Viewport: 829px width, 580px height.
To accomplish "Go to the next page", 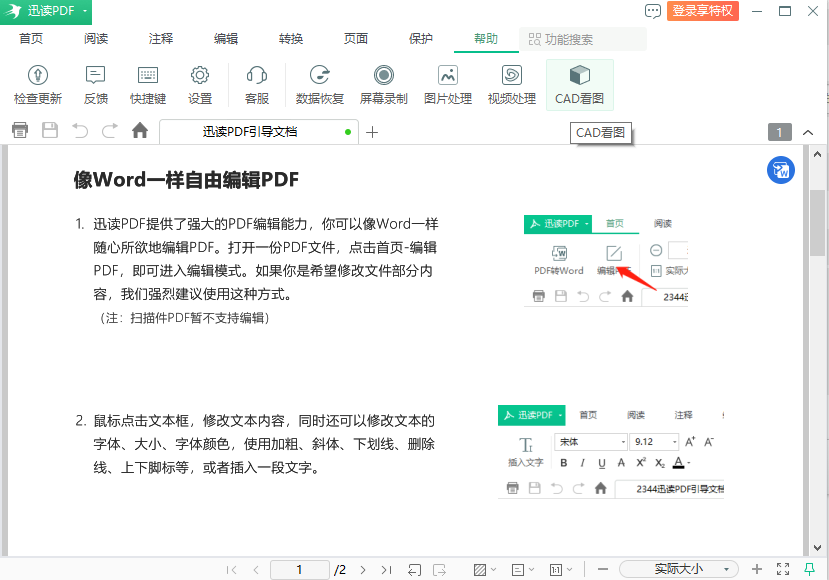I will pos(363,569).
